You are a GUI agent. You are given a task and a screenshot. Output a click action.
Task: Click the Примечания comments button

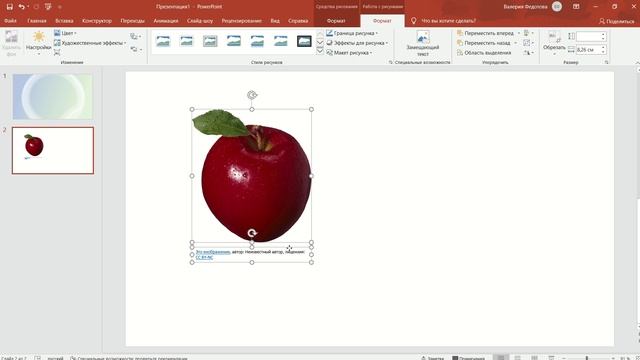468,358
